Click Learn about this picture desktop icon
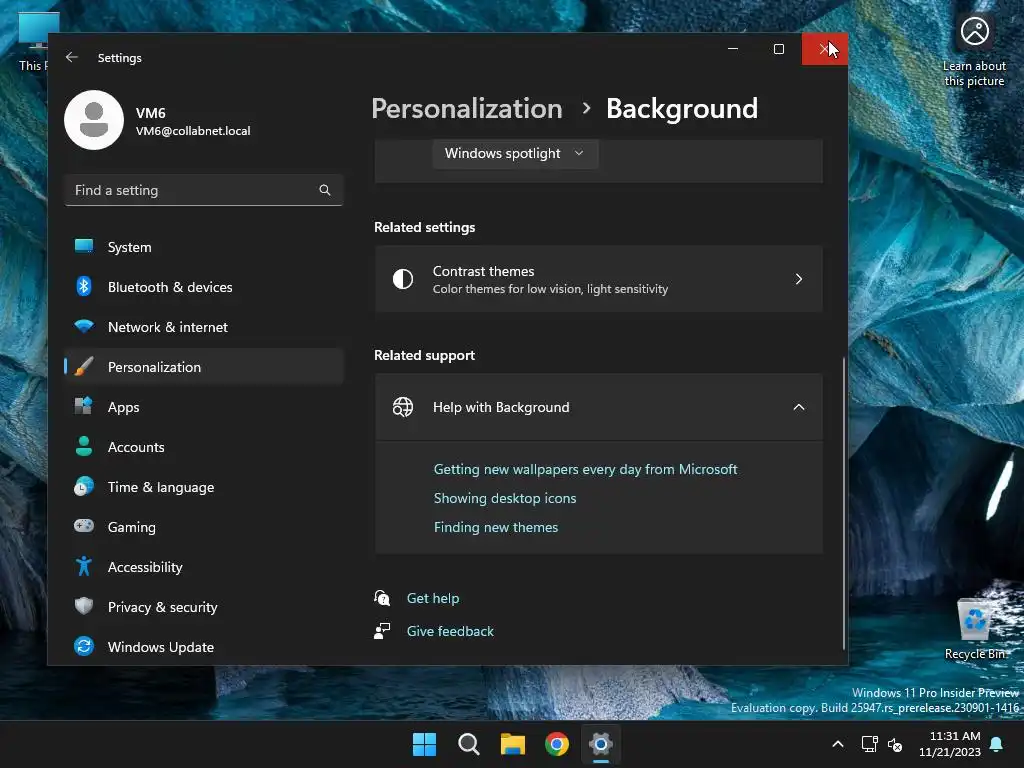 coord(974,51)
